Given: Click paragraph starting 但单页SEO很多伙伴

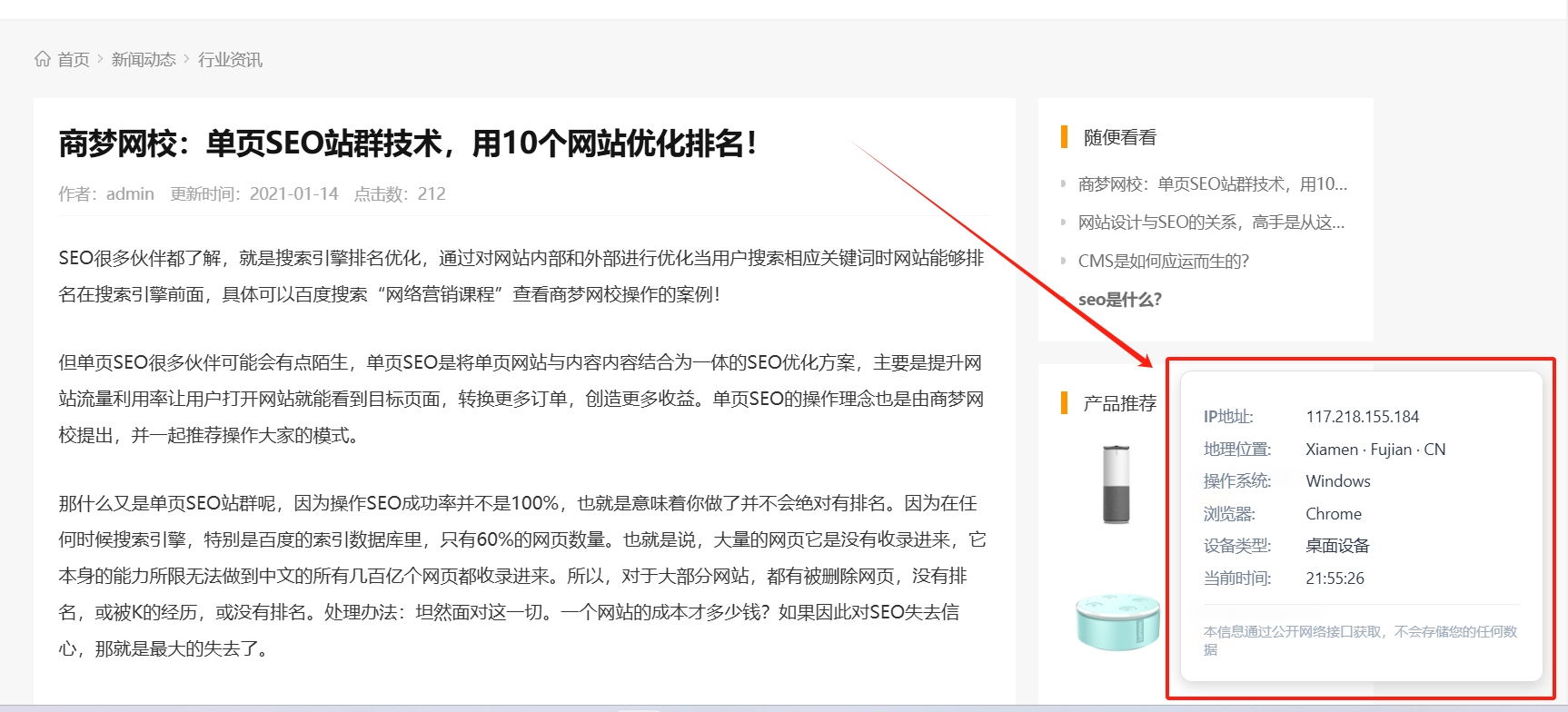Looking at the screenshot, I should tap(522, 399).
